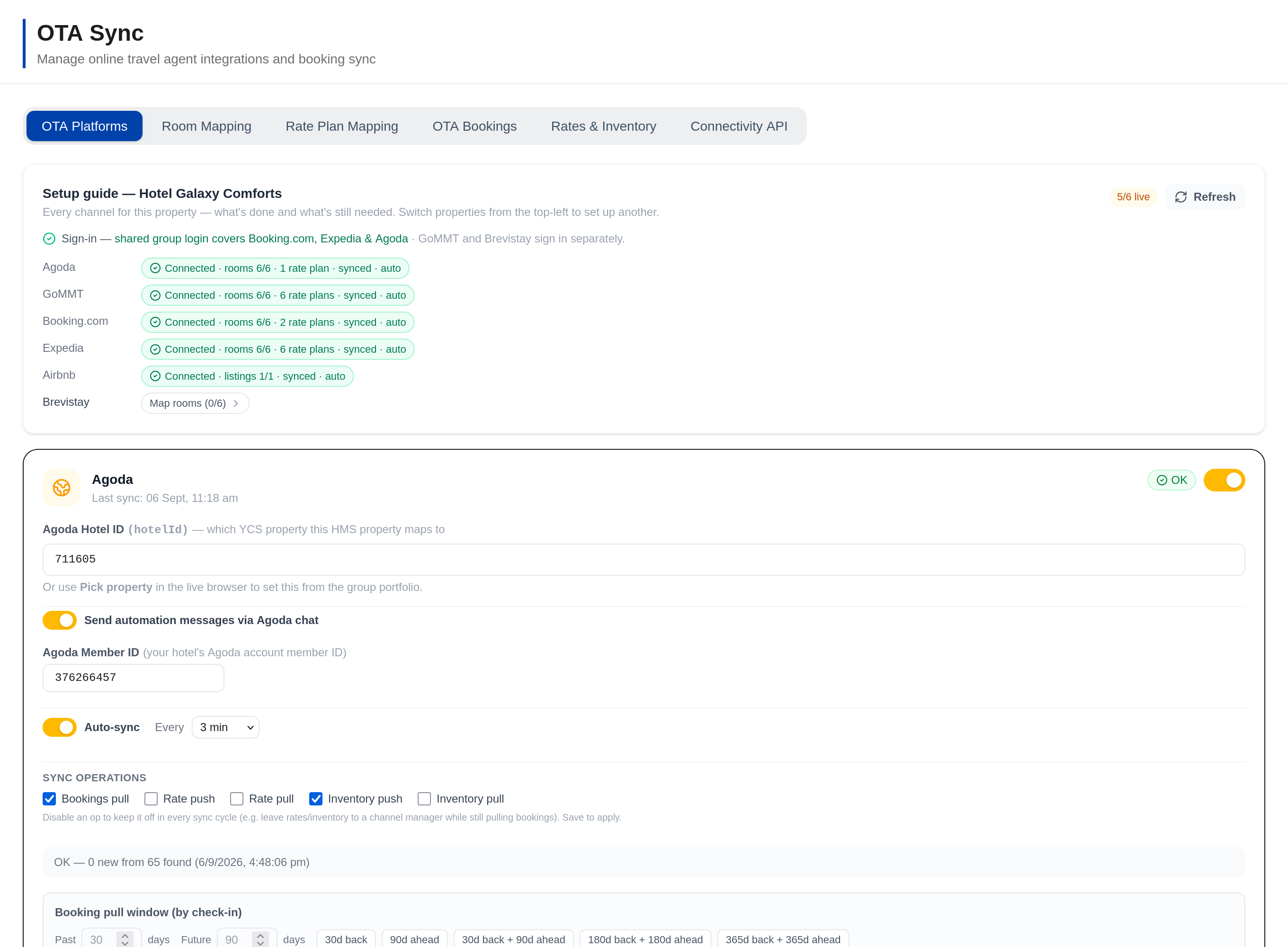Click the Agoda platform logo icon
The image size is (1288, 947).
(x=62, y=488)
